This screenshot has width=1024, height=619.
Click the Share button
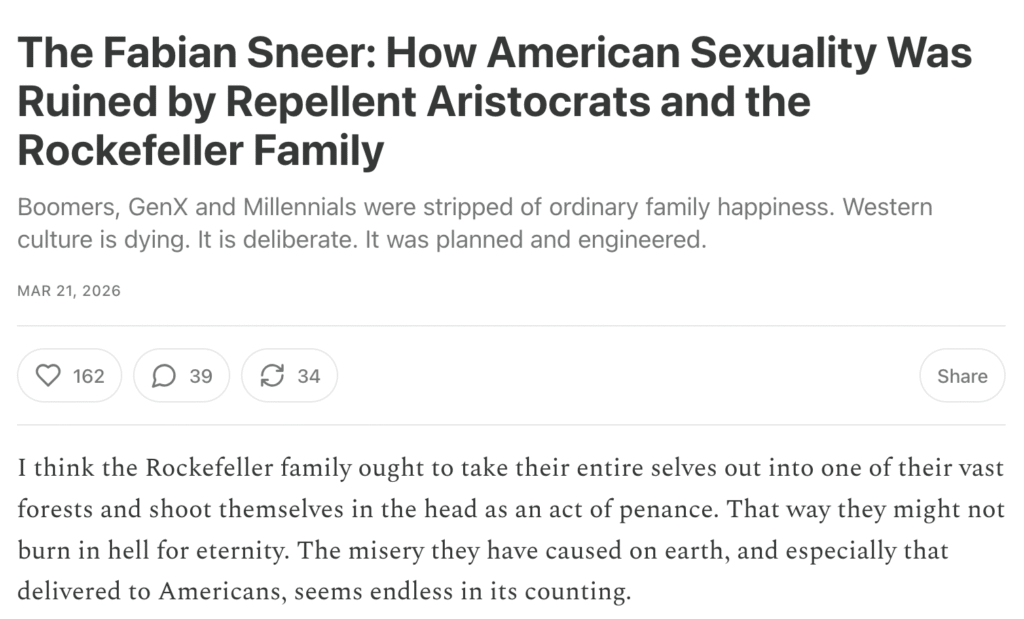962,376
